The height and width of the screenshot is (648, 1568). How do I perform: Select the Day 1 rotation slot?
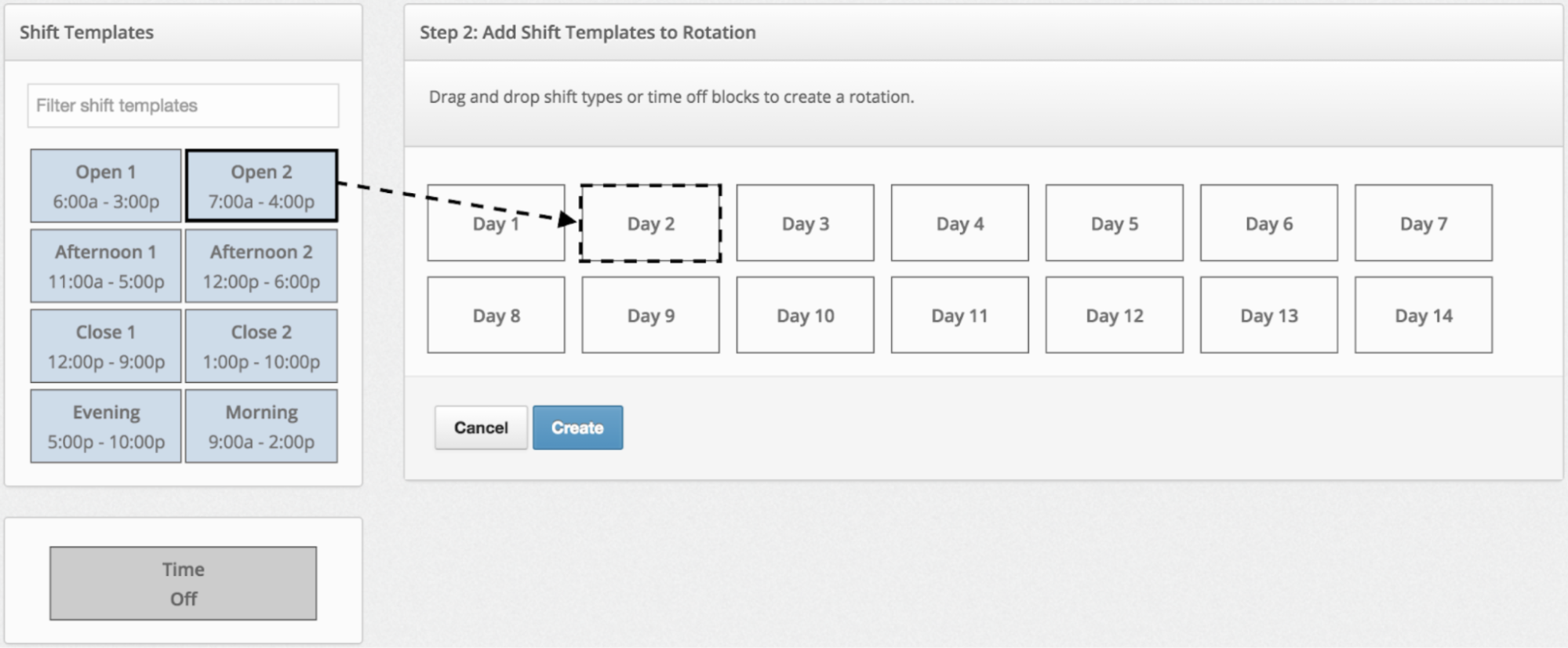pyautogui.click(x=496, y=223)
